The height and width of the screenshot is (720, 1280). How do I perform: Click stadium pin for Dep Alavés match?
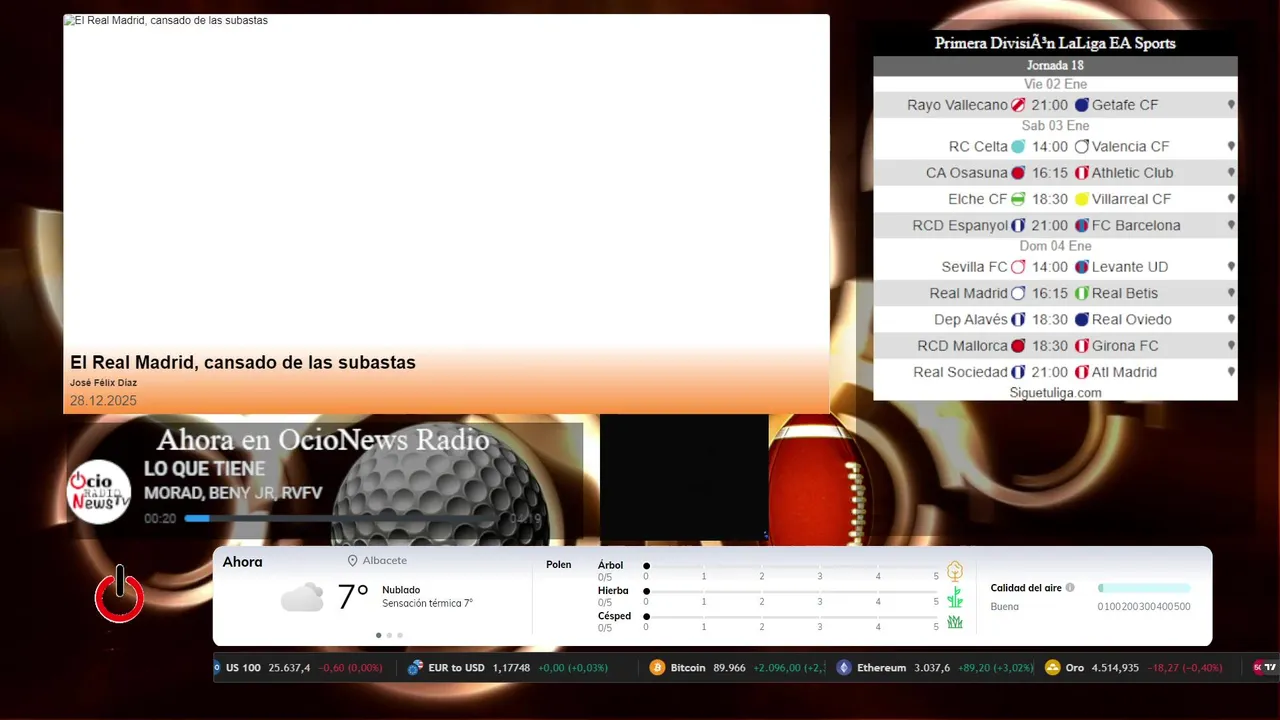click(x=1231, y=320)
